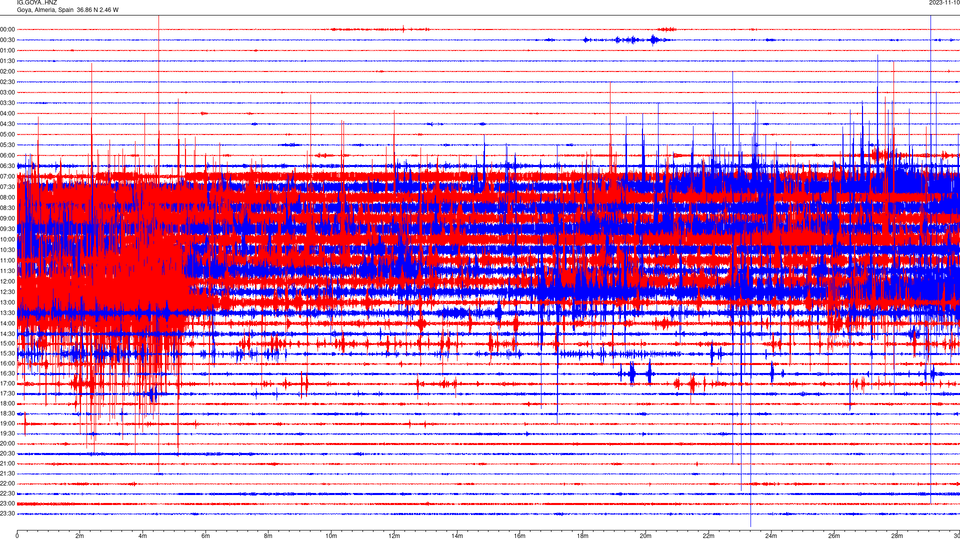
Task: Select the '13:00' time row label
Action: (7, 302)
